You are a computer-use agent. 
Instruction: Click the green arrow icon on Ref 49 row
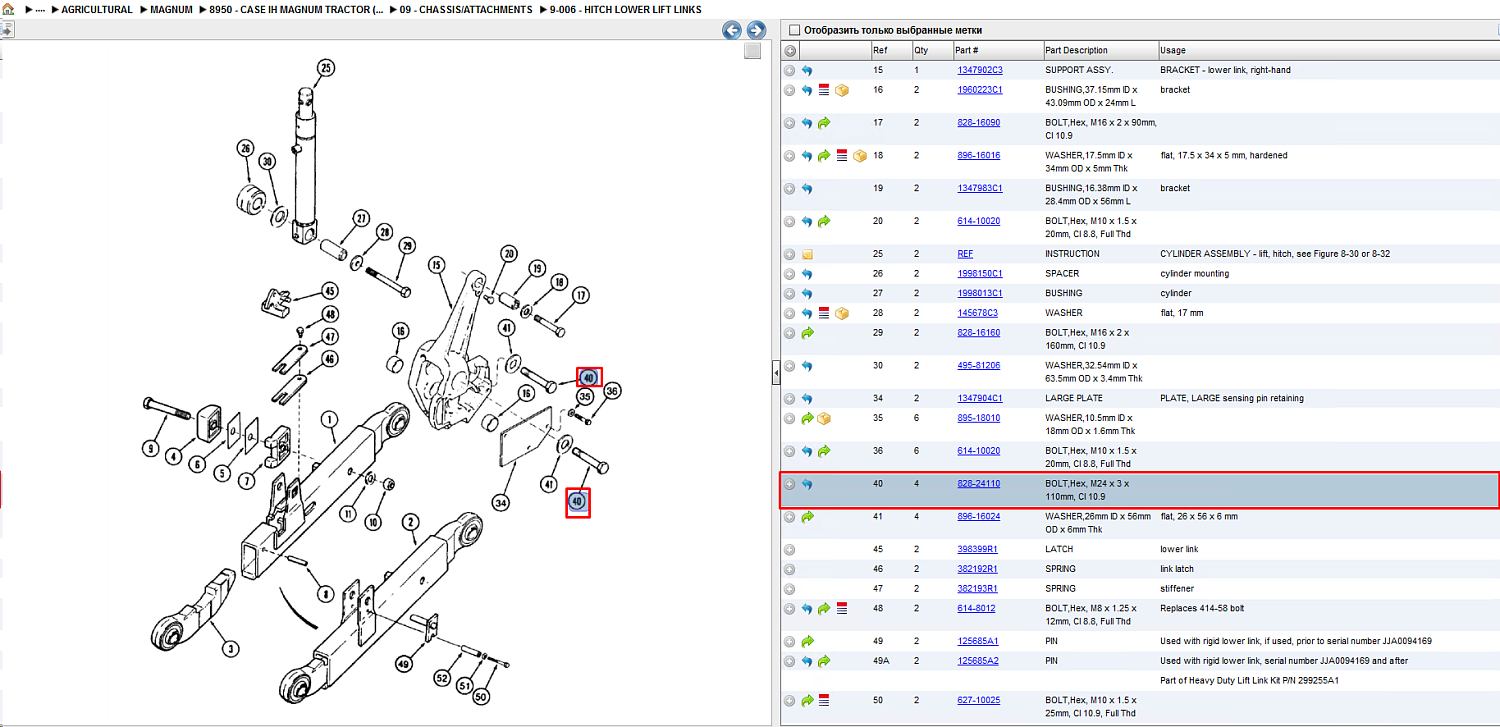coord(807,641)
